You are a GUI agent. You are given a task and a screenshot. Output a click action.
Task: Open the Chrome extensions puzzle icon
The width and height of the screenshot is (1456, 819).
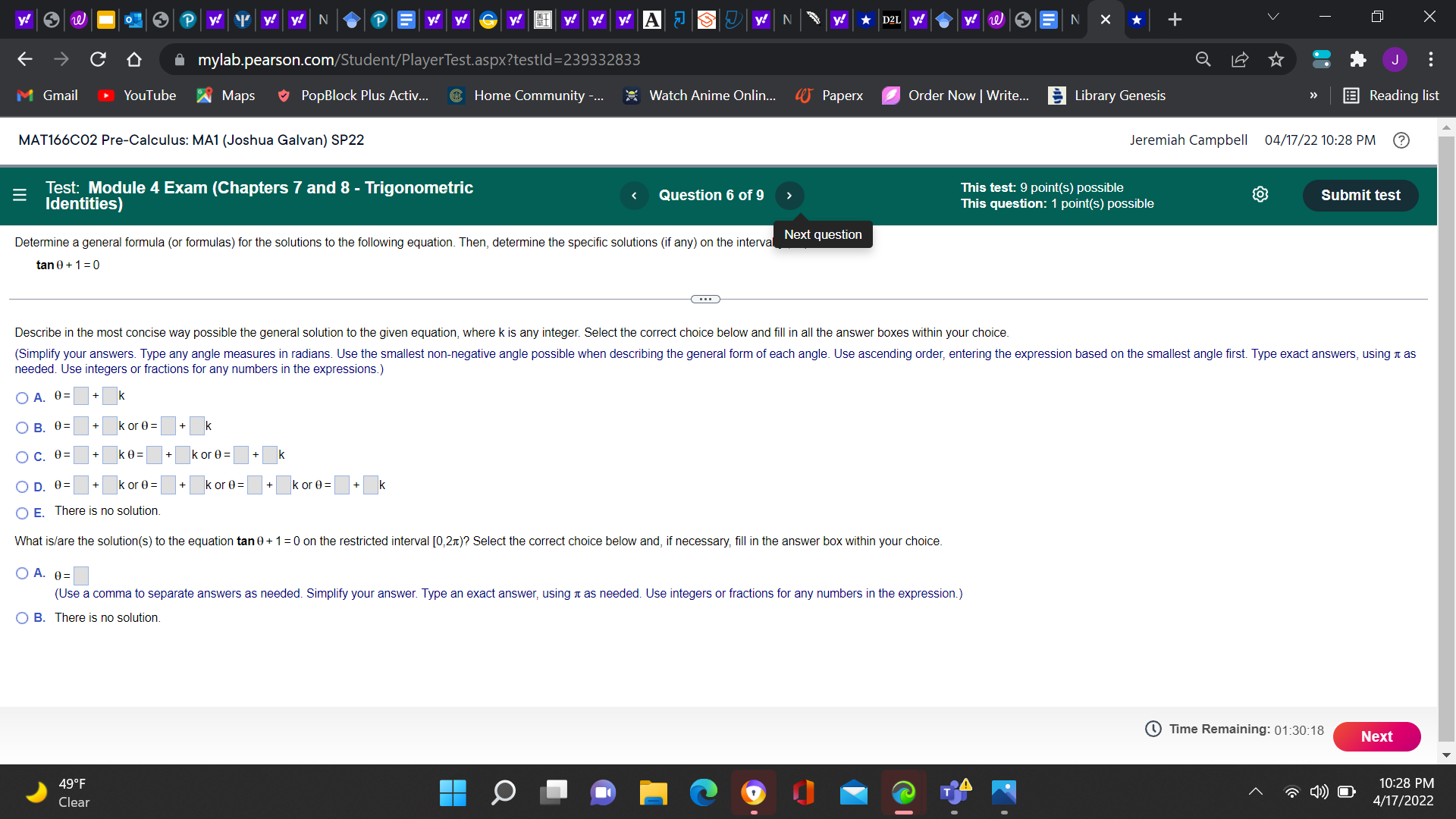coord(1358,59)
